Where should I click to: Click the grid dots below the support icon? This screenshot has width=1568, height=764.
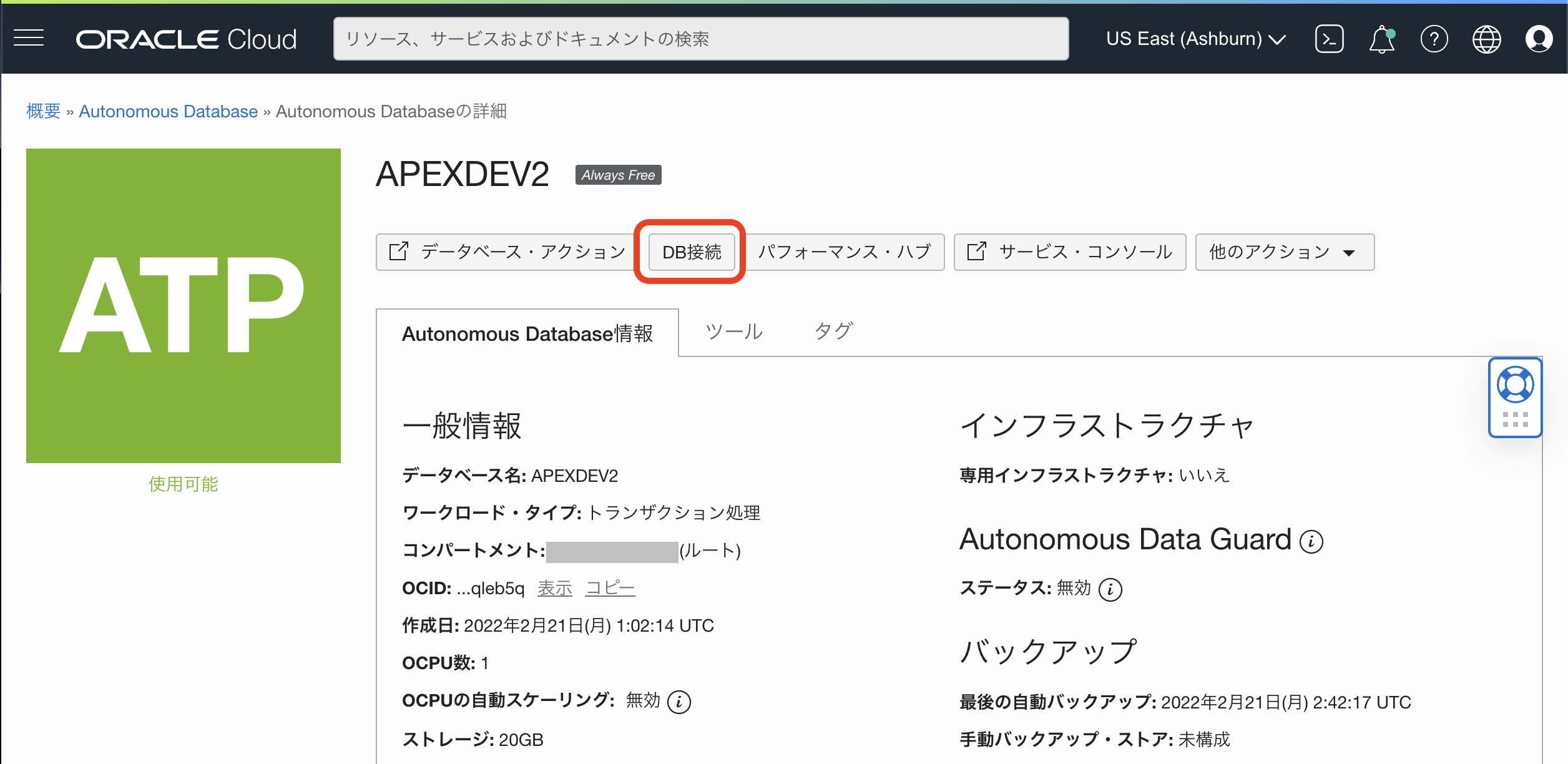click(x=1515, y=419)
